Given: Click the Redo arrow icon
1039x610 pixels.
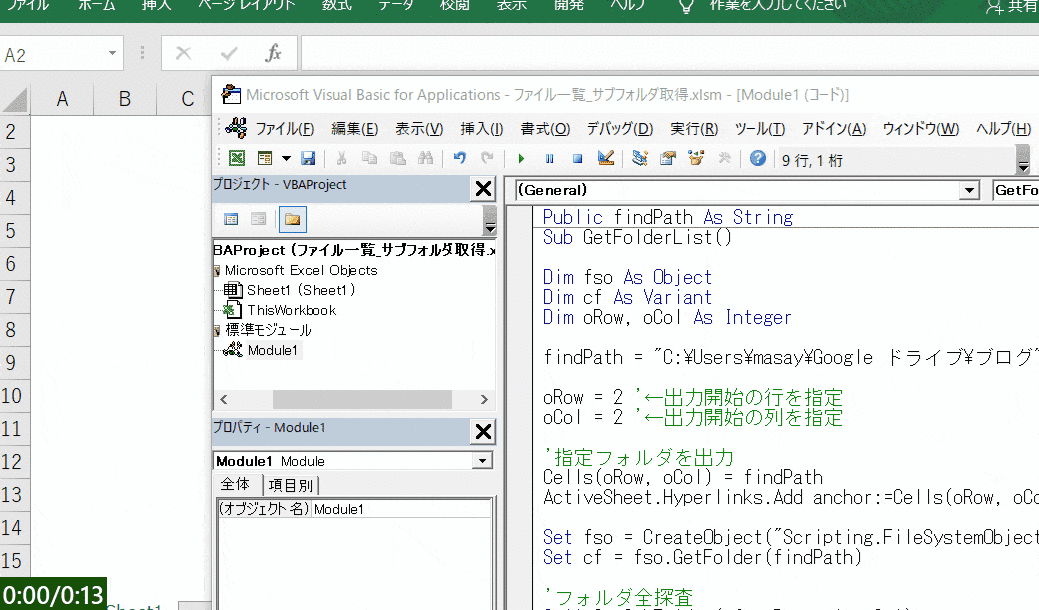Looking at the screenshot, I should (487, 158).
